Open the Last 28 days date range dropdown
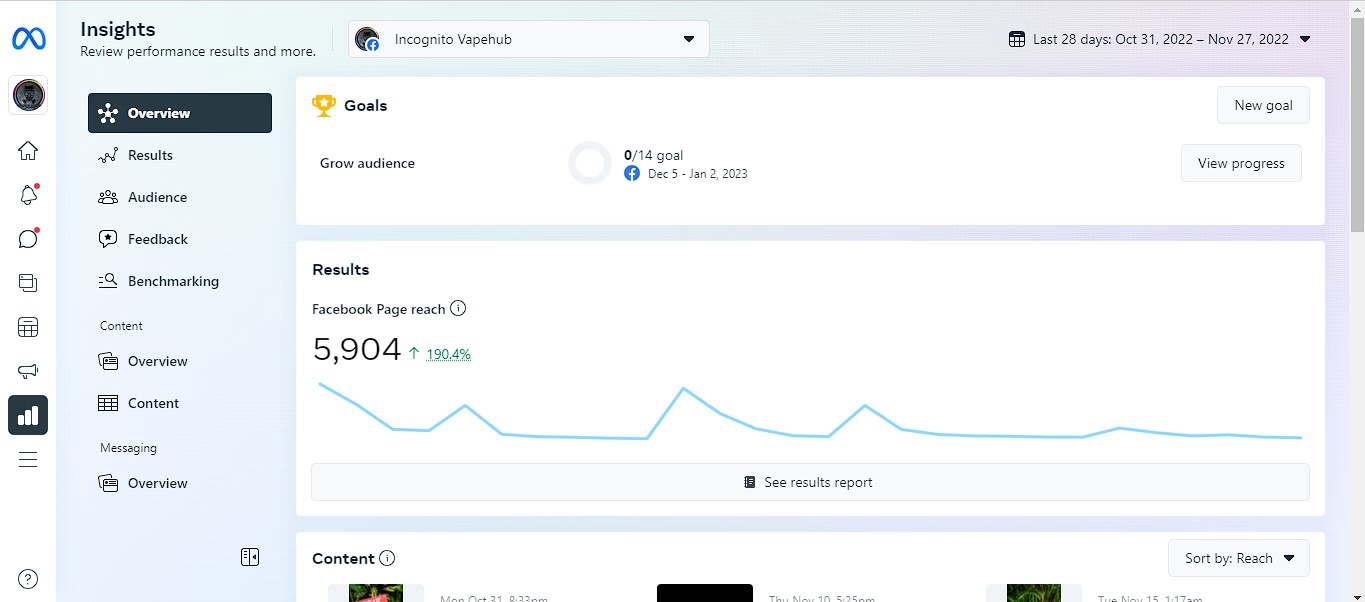Viewport: 1365px width, 602px height. click(x=1160, y=39)
